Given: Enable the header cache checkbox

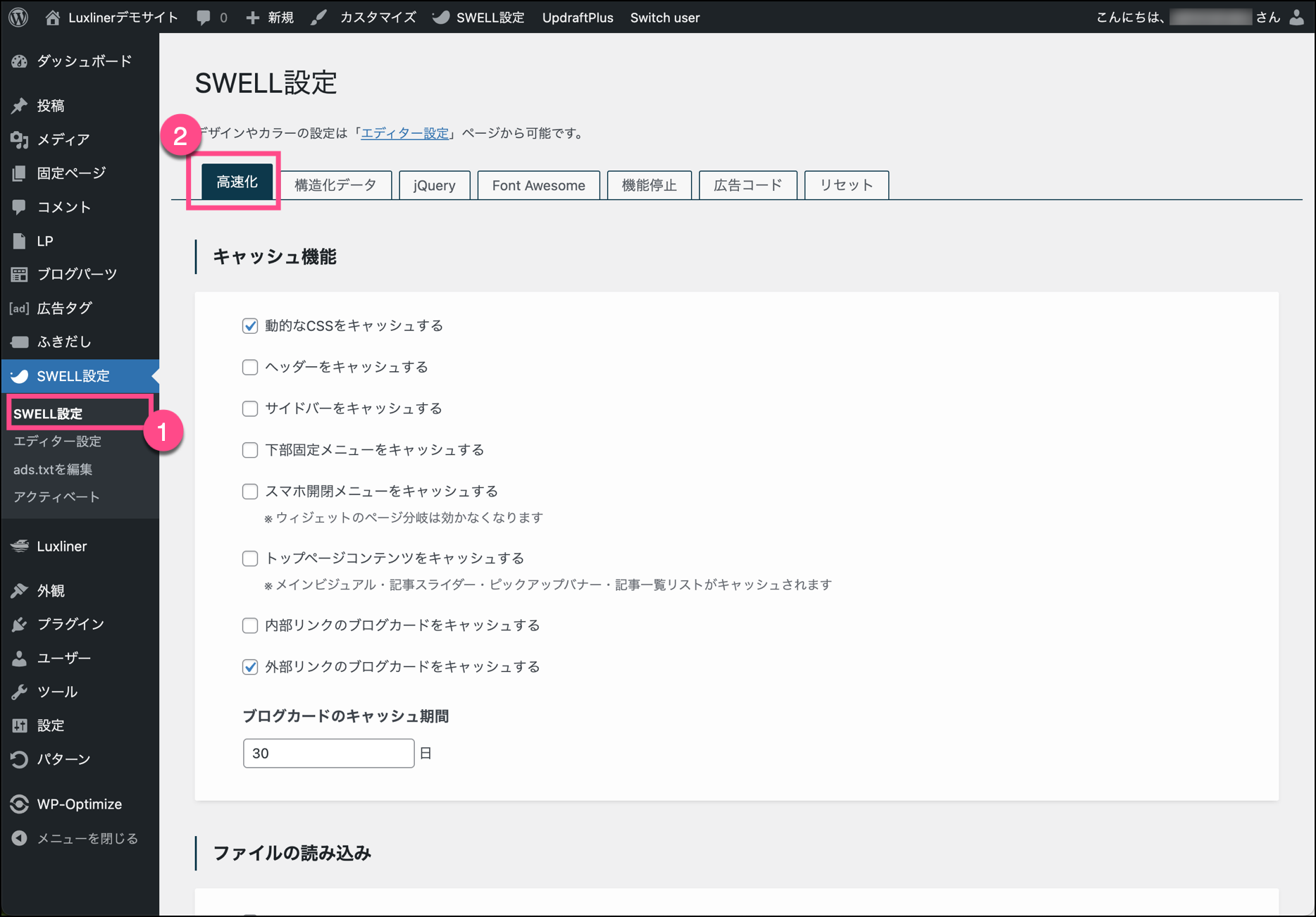Looking at the screenshot, I should click(250, 367).
